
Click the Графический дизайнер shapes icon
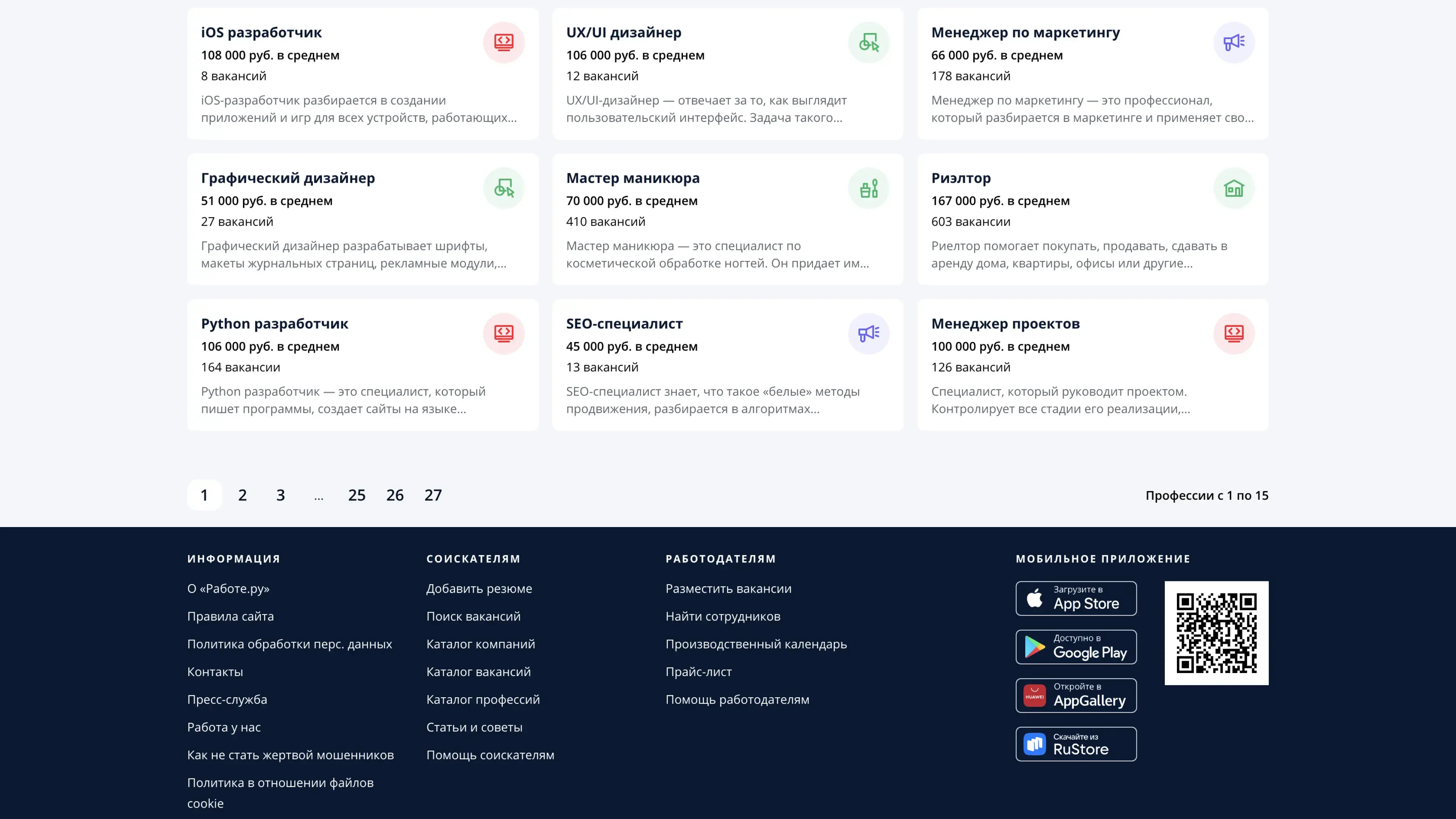(x=503, y=188)
